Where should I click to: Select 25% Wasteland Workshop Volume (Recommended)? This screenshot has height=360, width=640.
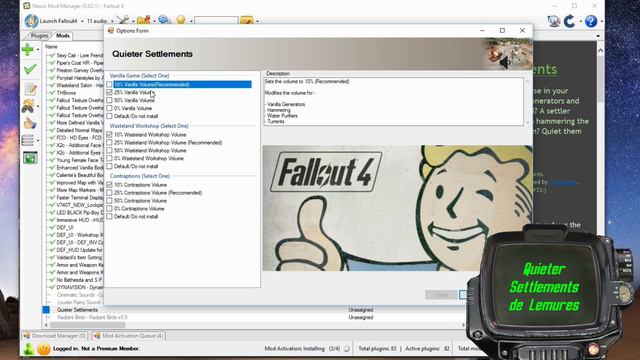(109, 142)
